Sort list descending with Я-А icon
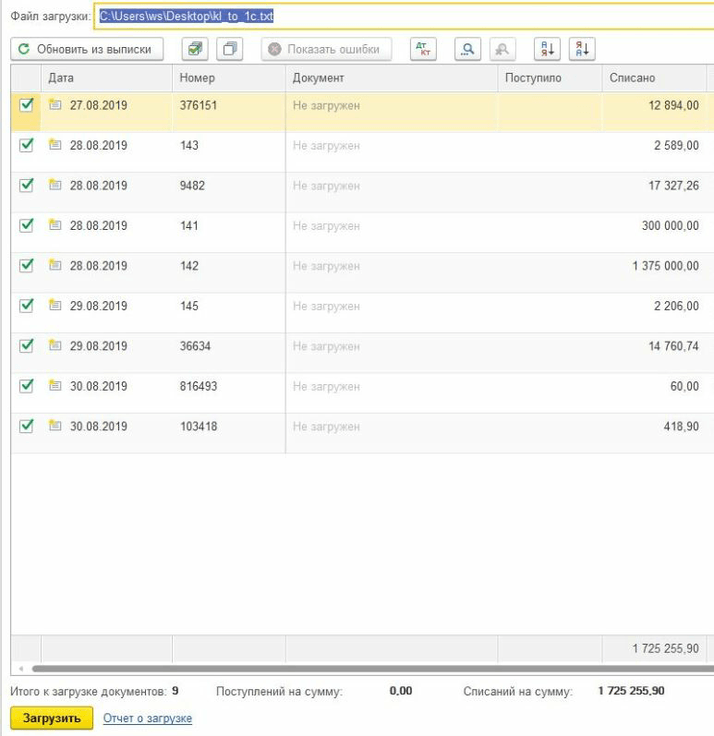The width and height of the screenshot is (714, 736). (x=582, y=49)
